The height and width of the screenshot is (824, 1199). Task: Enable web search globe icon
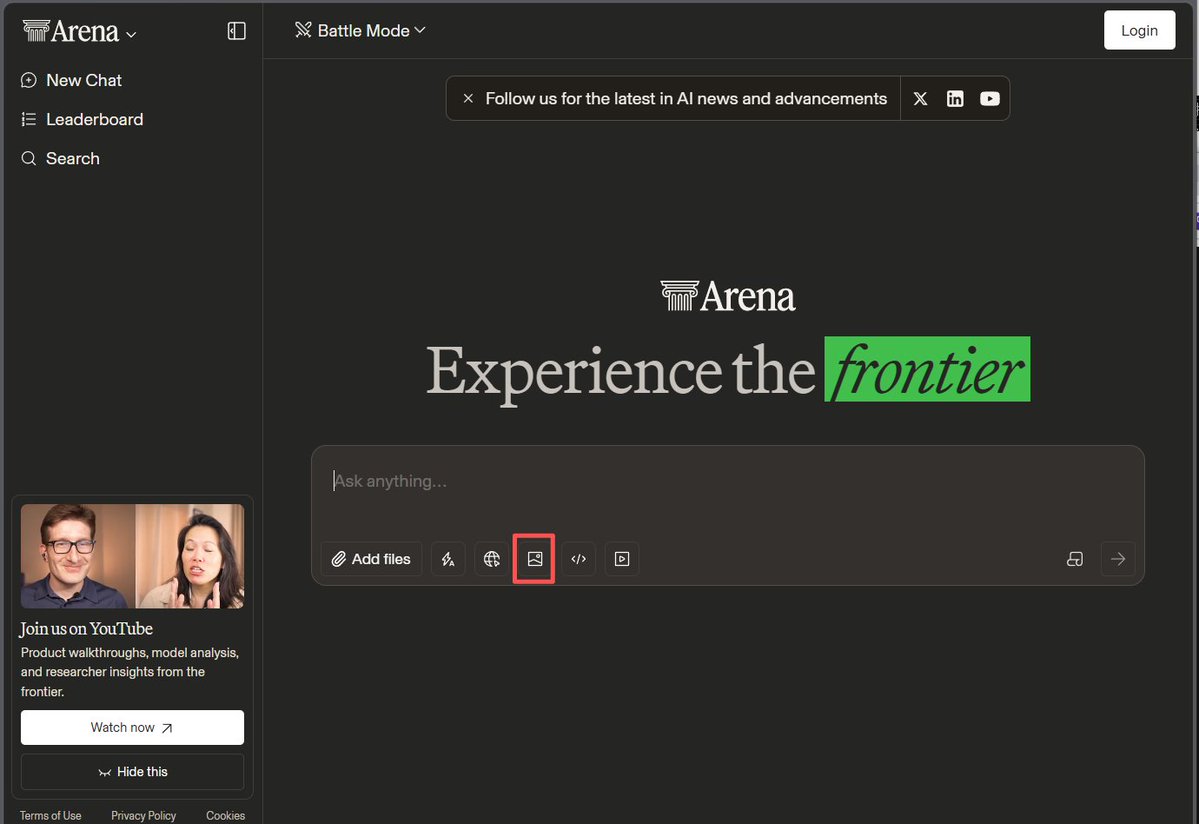tap(491, 559)
